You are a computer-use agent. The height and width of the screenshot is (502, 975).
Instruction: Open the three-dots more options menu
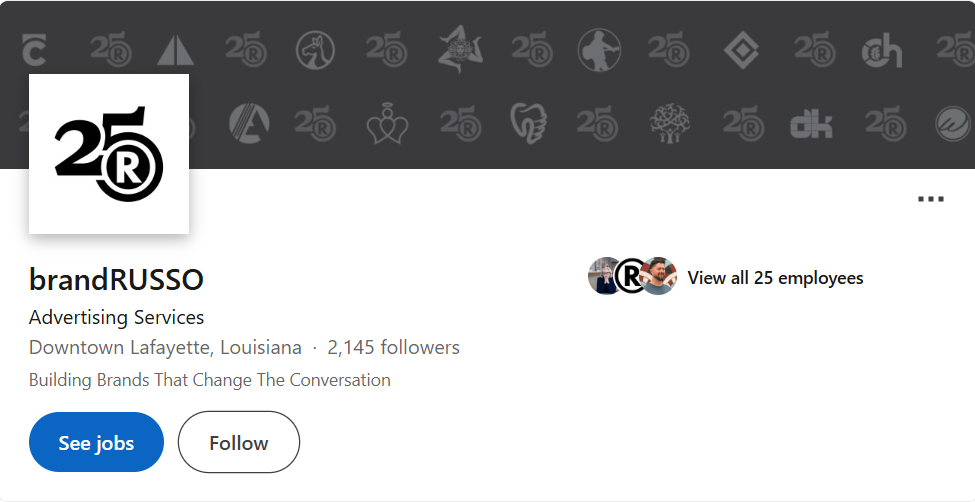[x=930, y=199]
